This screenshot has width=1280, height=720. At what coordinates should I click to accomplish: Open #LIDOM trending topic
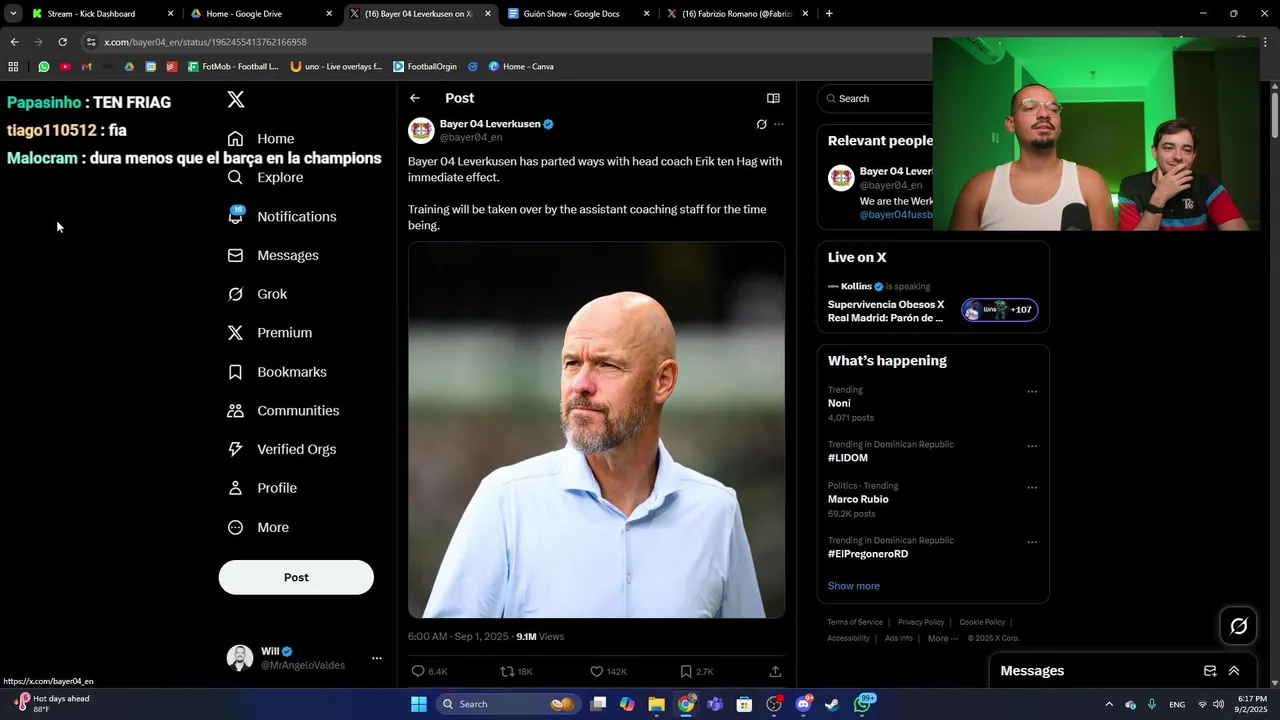click(848, 458)
